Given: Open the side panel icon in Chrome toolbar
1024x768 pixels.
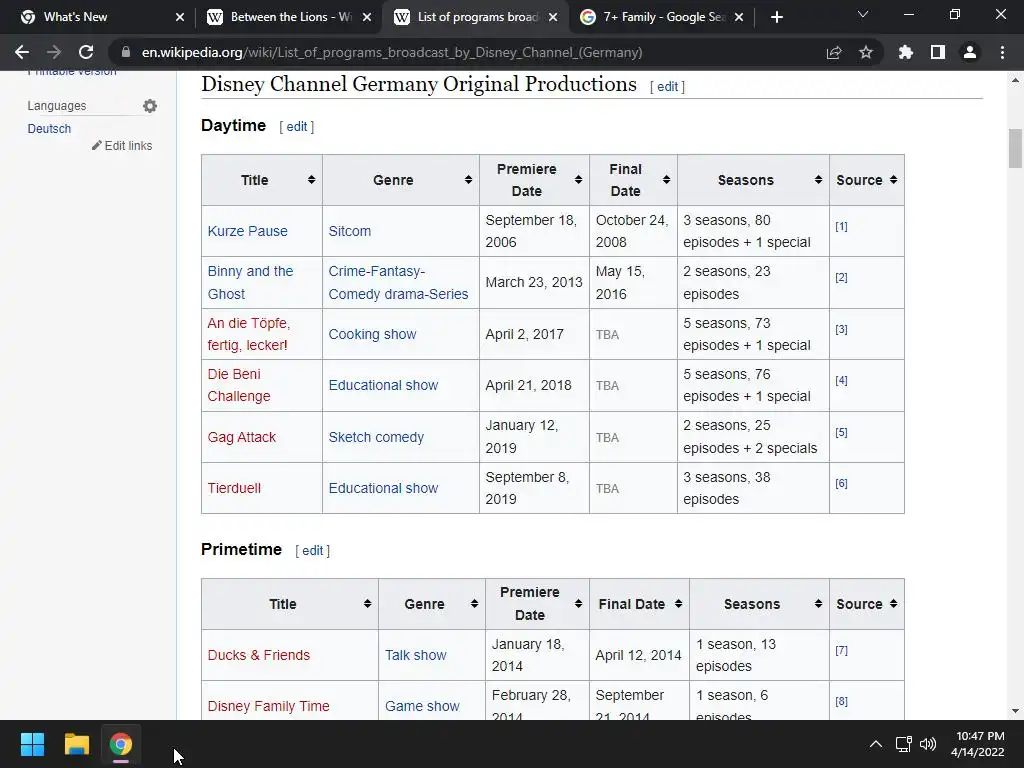Looking at the screenshot, I should pos(938,52).
